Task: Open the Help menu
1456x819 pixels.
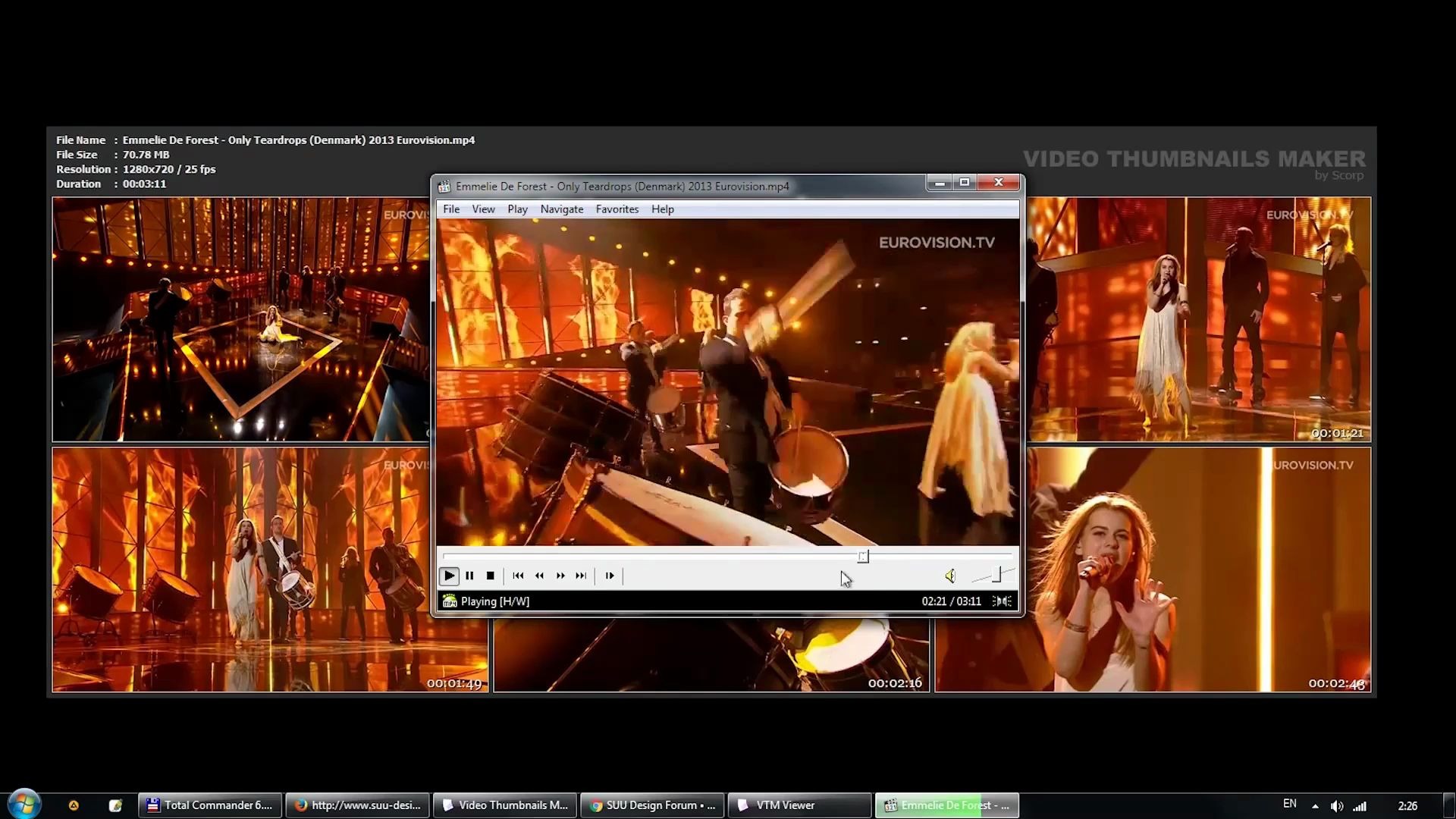Action: 662,209
